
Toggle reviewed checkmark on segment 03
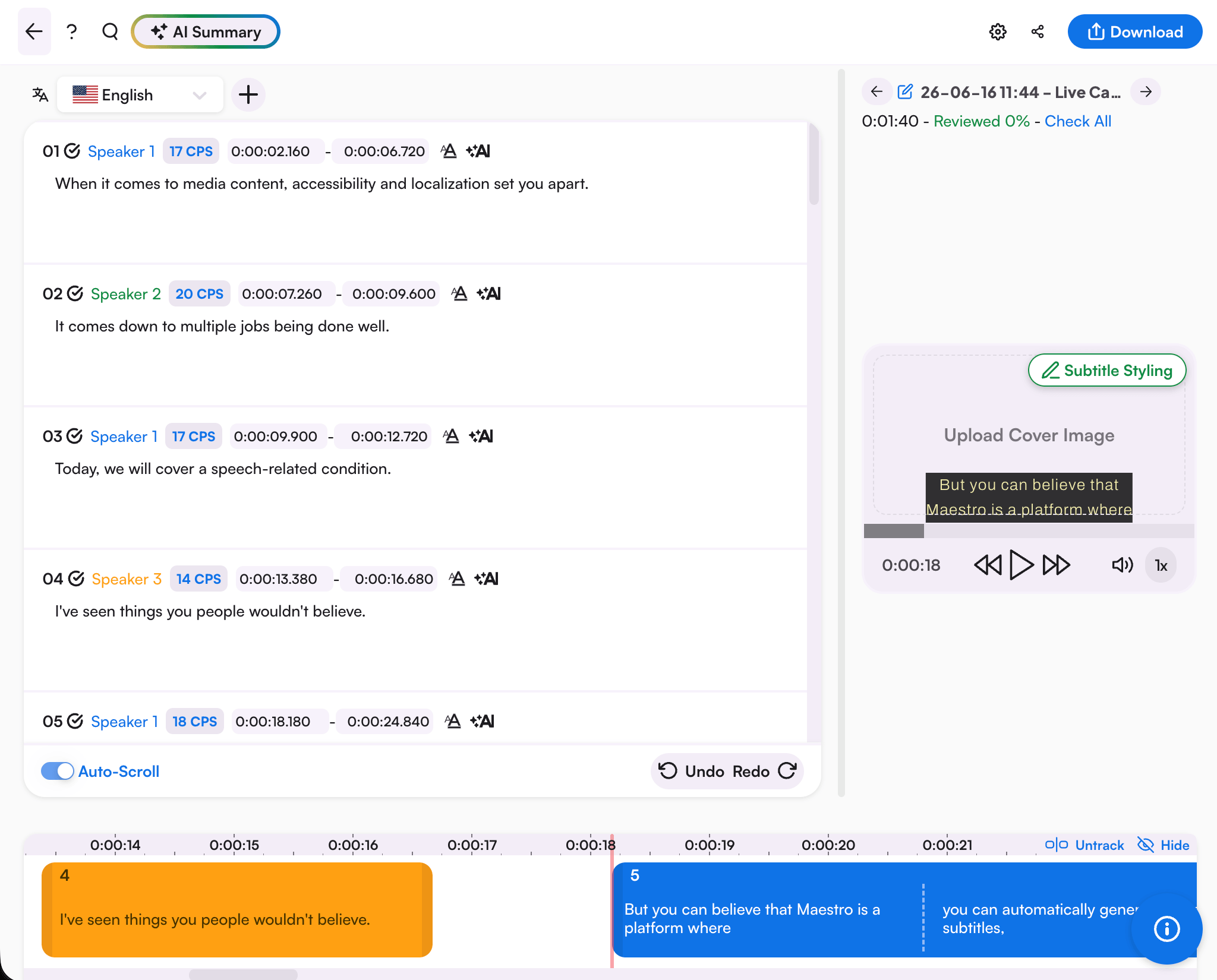(74, 436)
